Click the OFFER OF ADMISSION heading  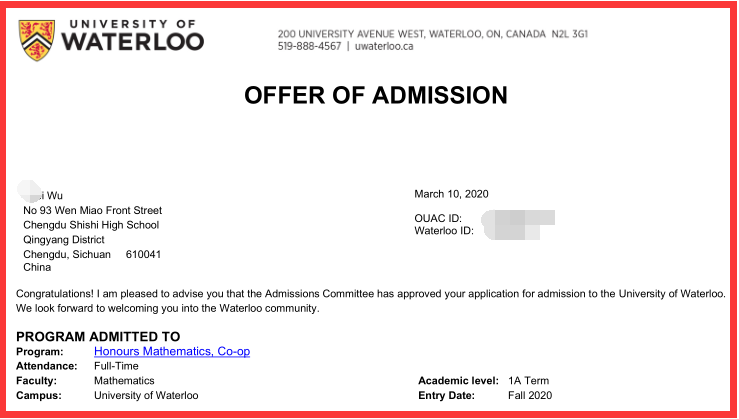pyautogui.click(x=375, y=96)
